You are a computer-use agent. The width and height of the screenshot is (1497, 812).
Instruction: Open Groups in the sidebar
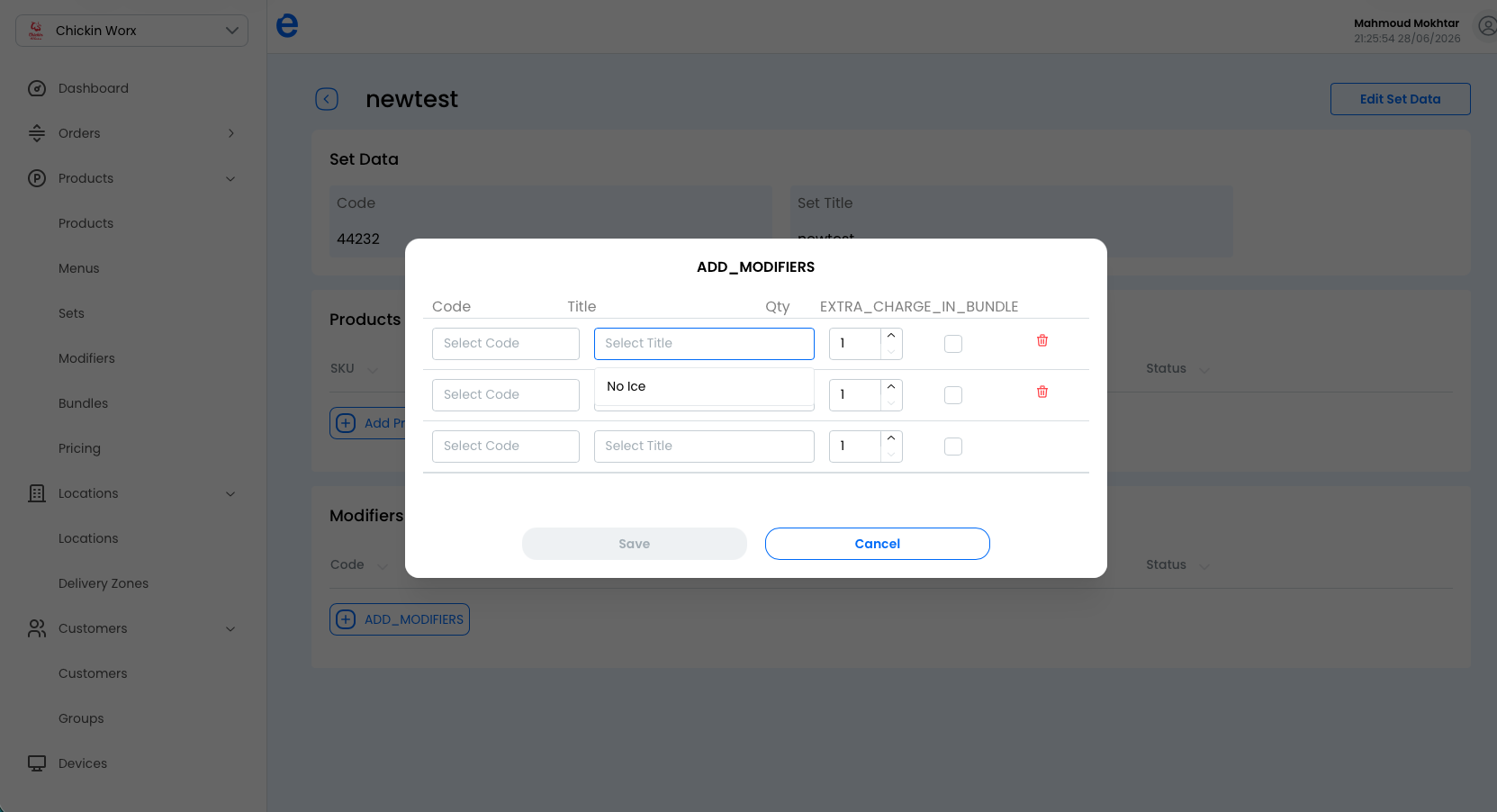pos(81,718)
